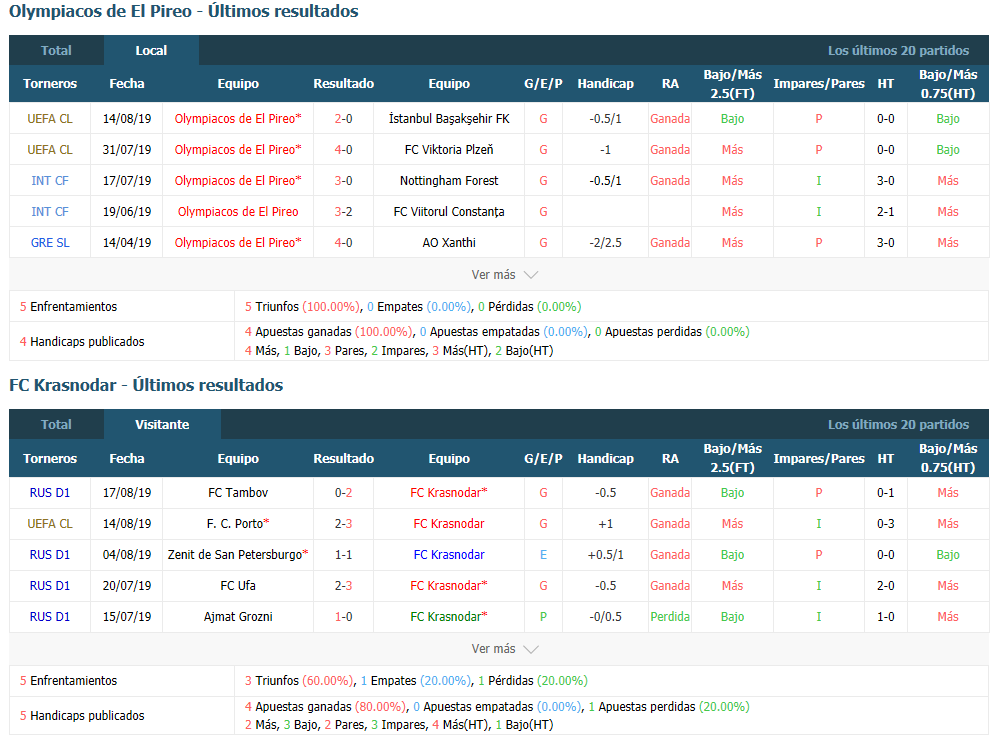Click the 3-2 result against Viitorul Constanța

coord(343,212)
